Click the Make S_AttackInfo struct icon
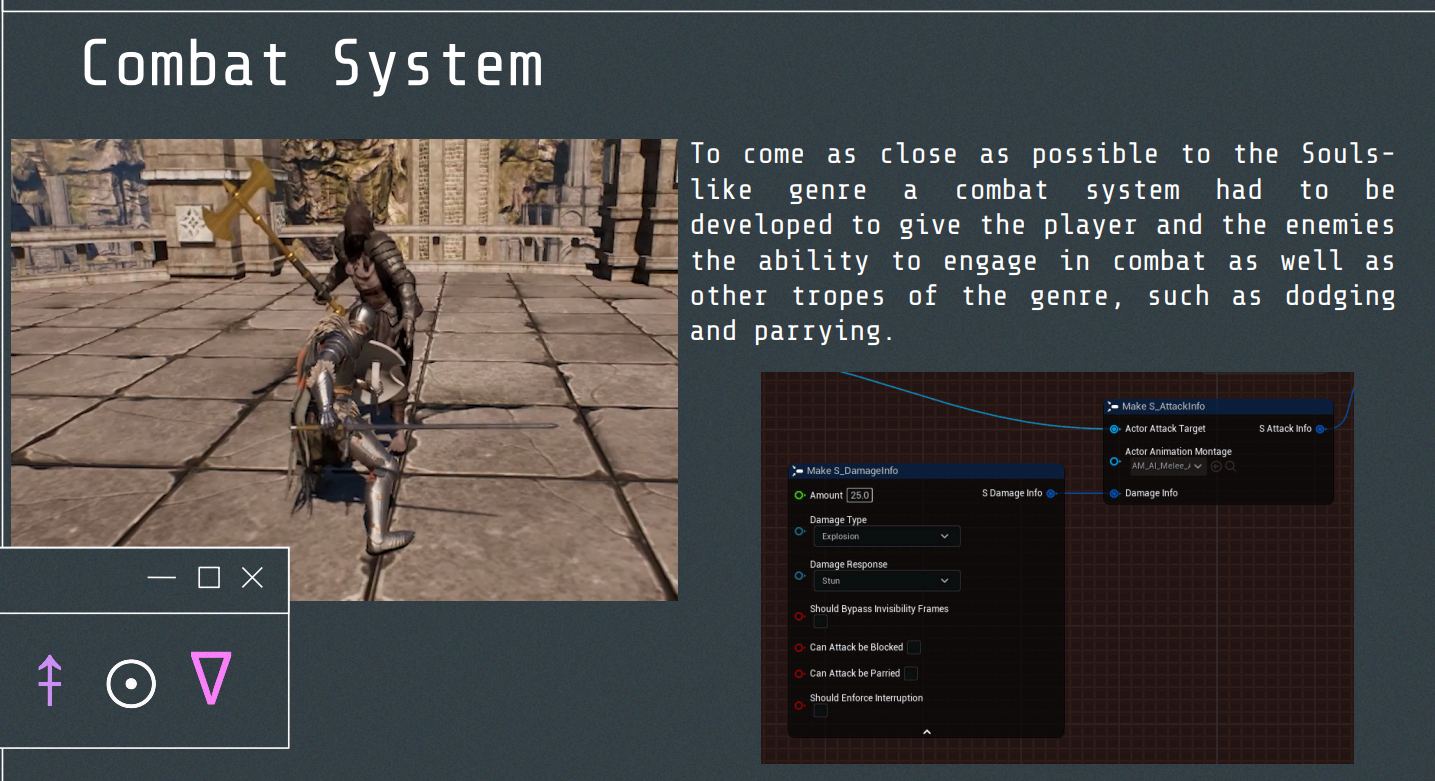Image resolution: width=1435 pixels, height=781 pixels. (1113, 407)
